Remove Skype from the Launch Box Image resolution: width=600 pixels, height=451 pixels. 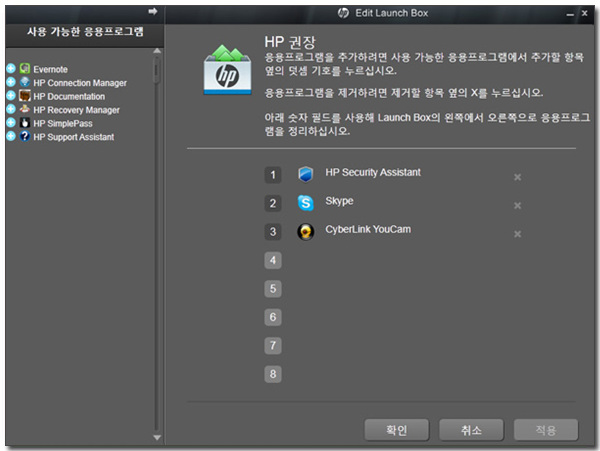click(x=517, y=206)
